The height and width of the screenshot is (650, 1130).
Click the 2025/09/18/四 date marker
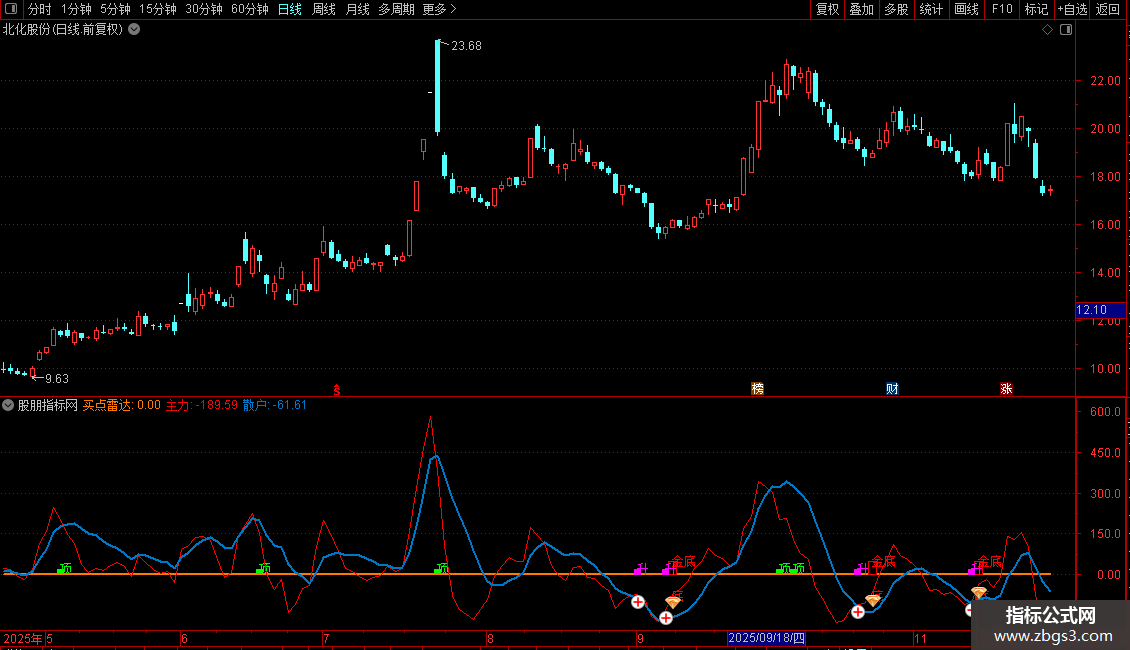(x=766, y=638)
